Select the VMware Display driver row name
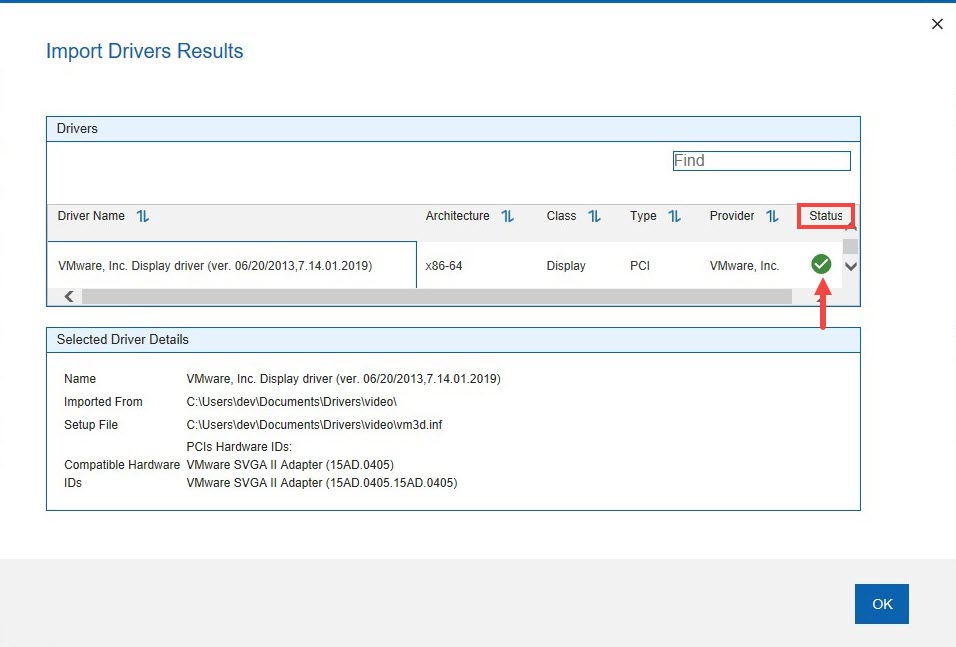The width and height of the screenshot is (956, 647). tap(215, 266)
